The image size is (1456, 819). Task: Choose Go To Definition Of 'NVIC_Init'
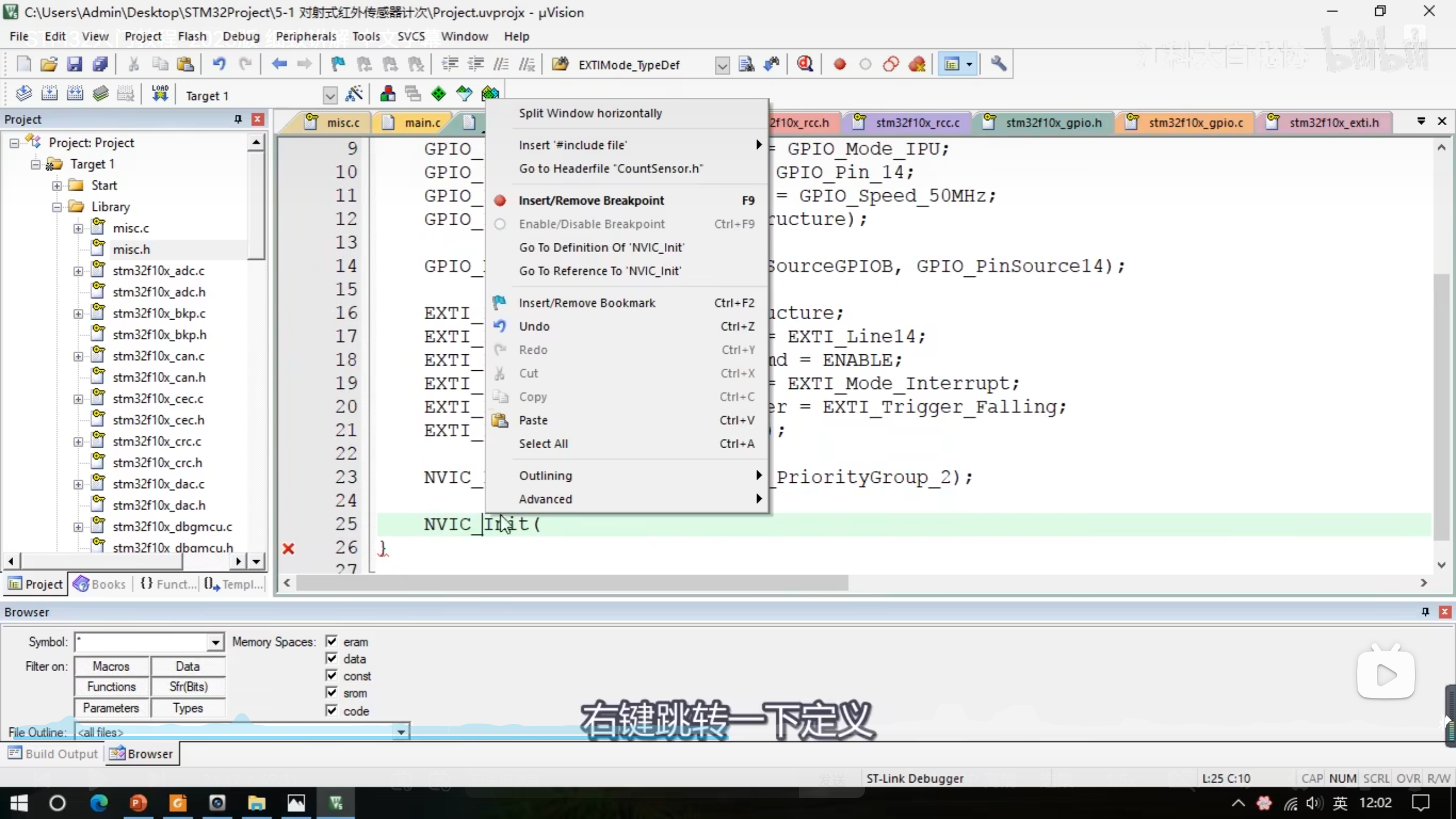[x=601, y=247]
